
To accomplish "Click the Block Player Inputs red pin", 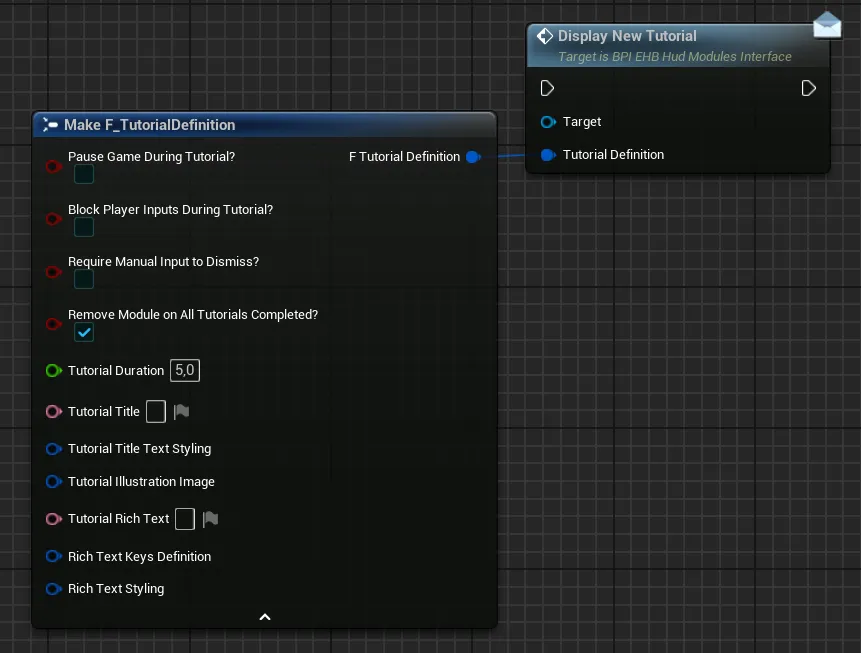I will [x=53, y=219].
